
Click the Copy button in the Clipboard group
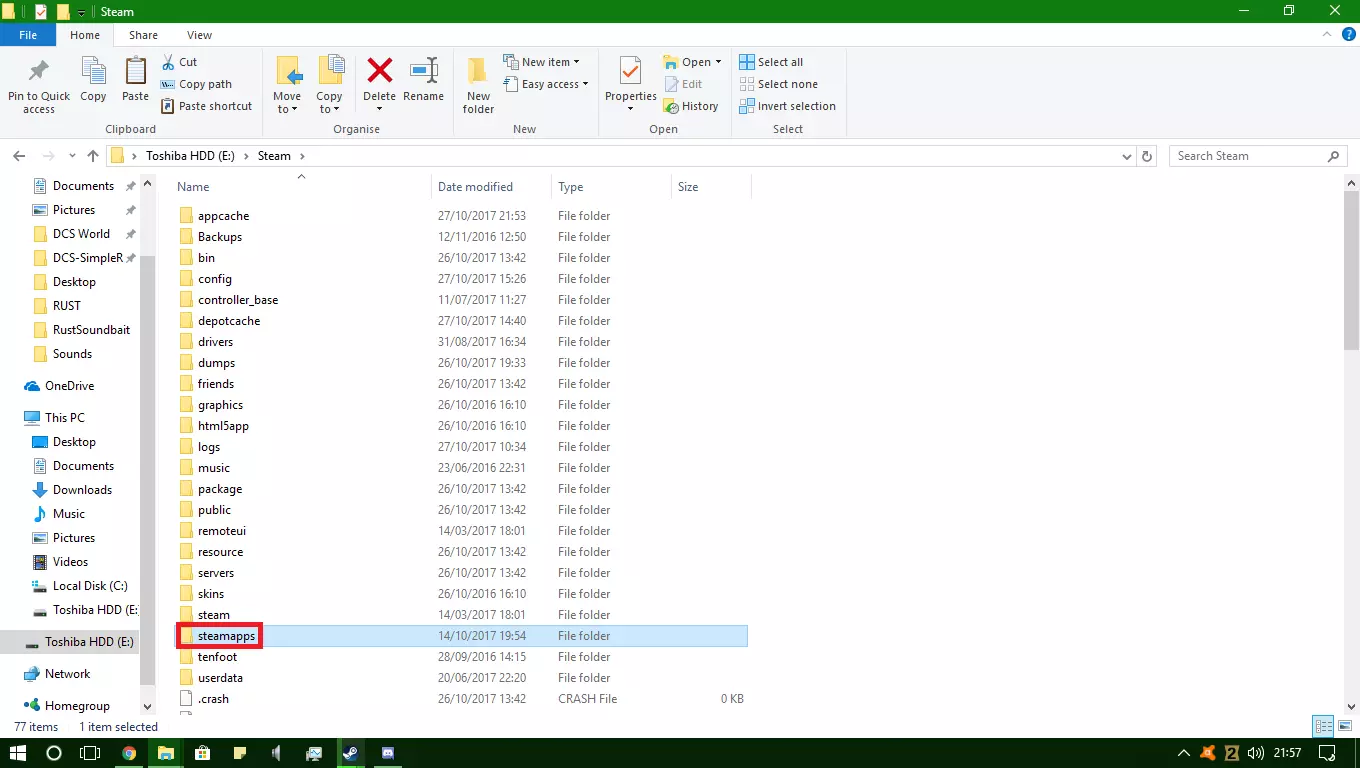click(x=93, y=80)
